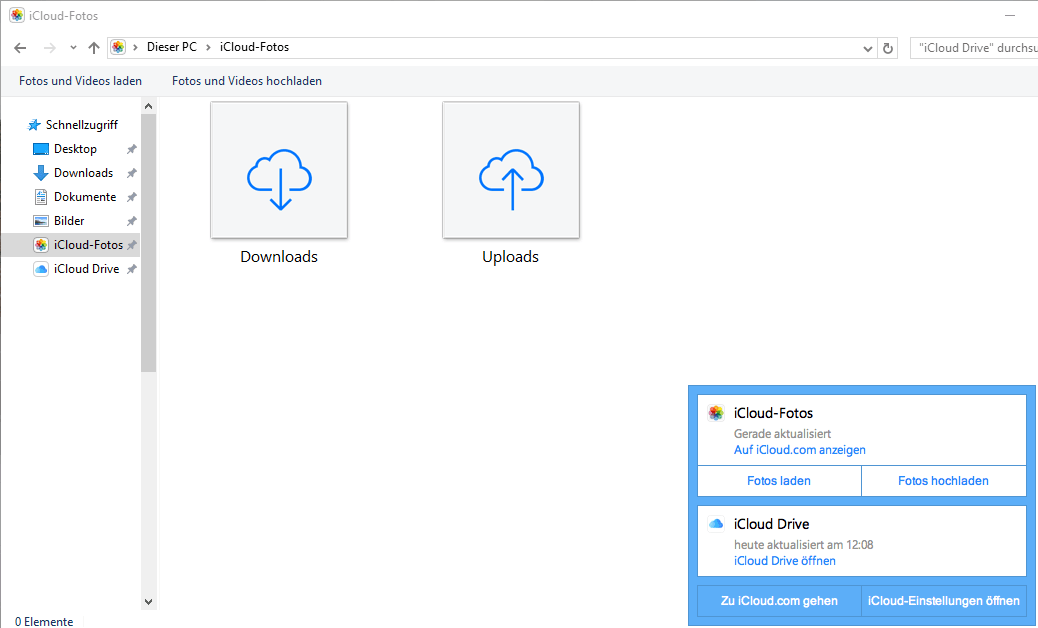
Task: Click 'heute aktualisiert am 12:08' text
Action: [804, 545]
